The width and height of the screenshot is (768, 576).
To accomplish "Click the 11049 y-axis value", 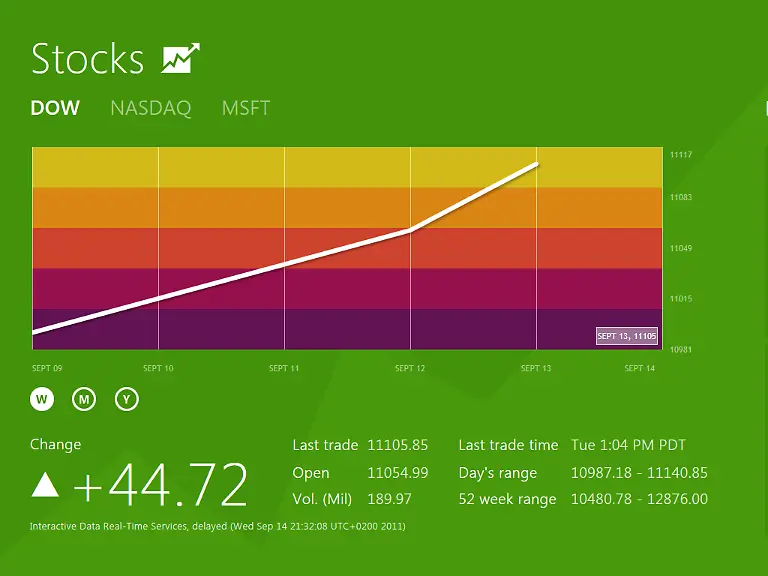I will click(681, 248).
